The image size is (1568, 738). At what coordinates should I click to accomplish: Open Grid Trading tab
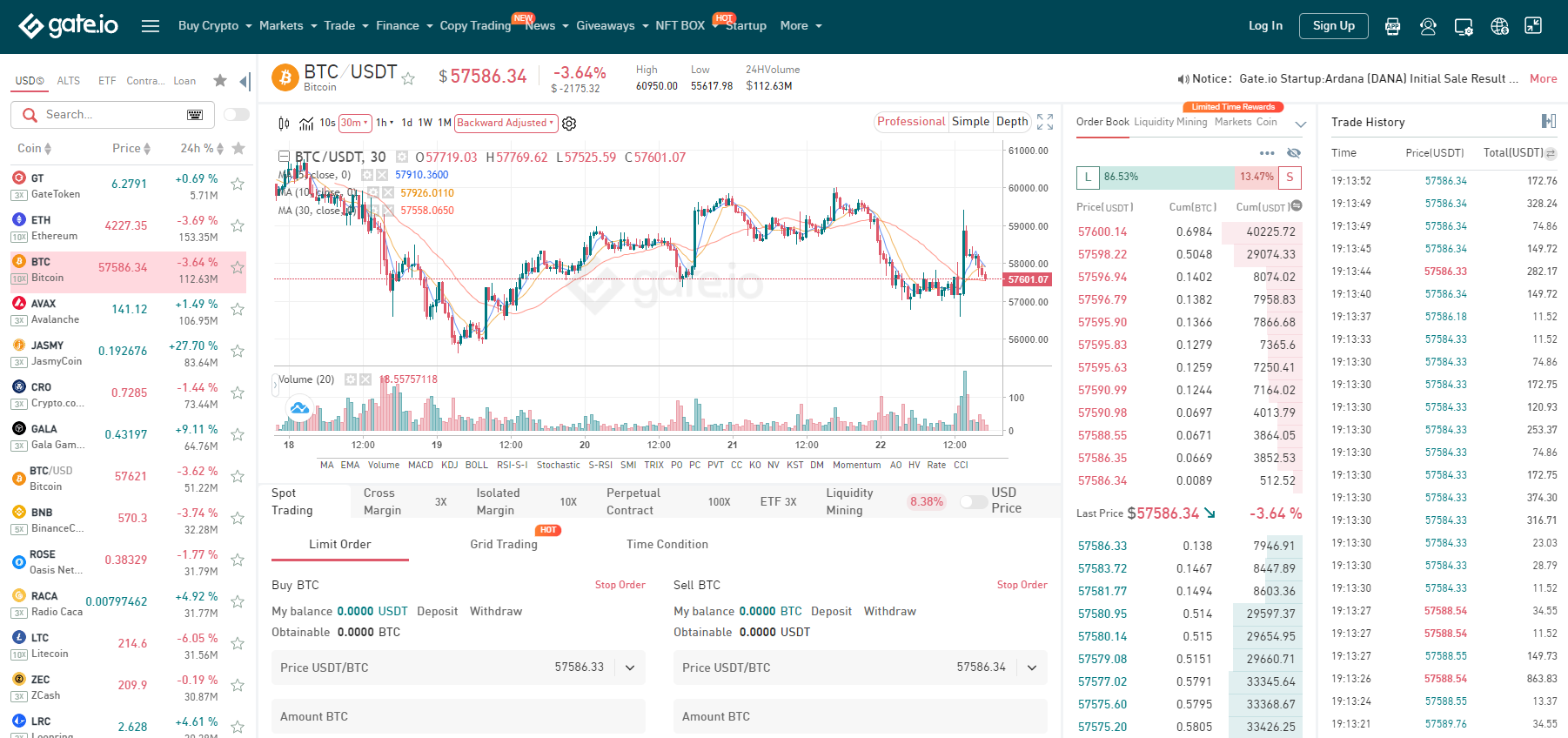click(504, 545)
